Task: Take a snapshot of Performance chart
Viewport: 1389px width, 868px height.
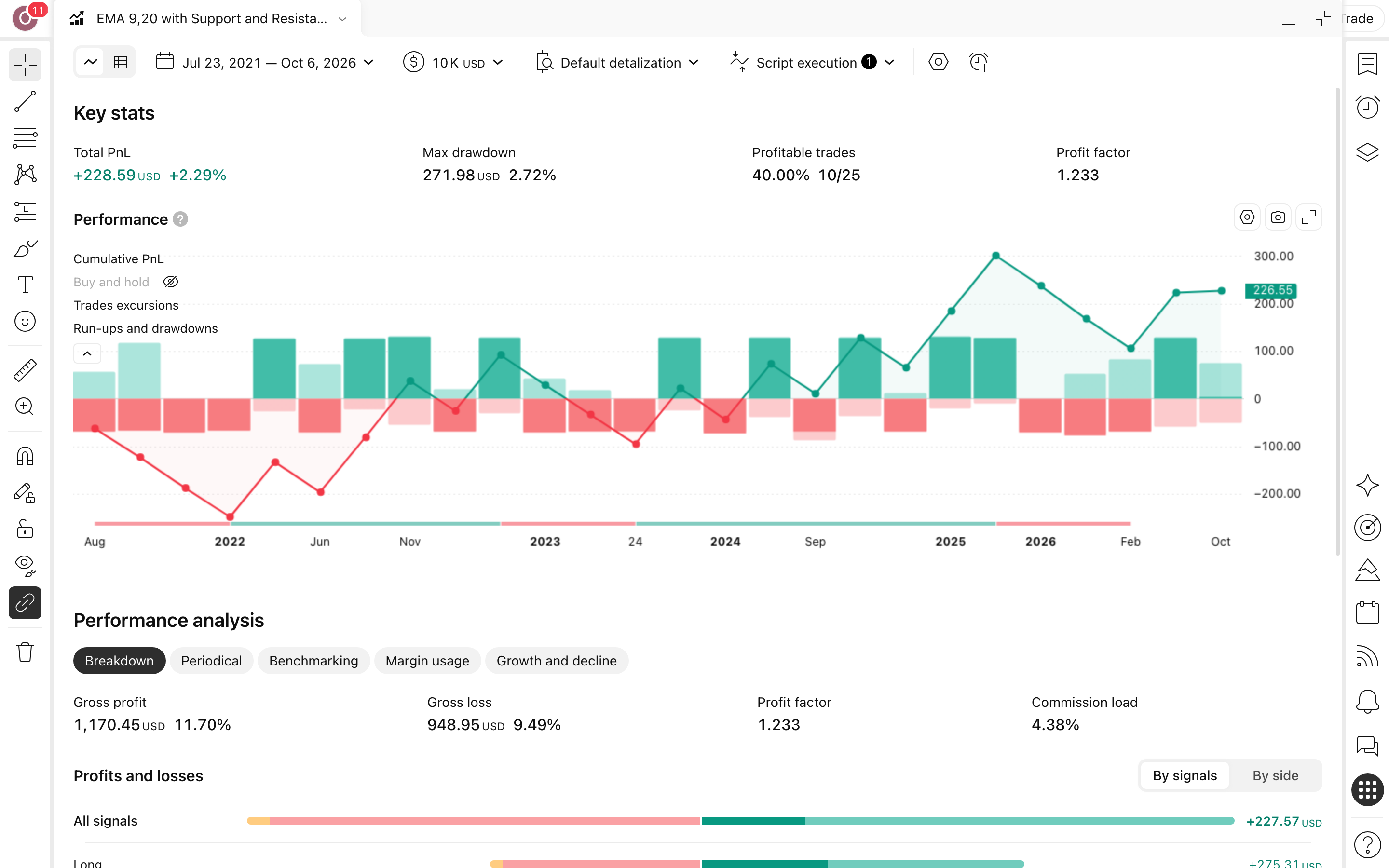Action: pos(1278,217)
